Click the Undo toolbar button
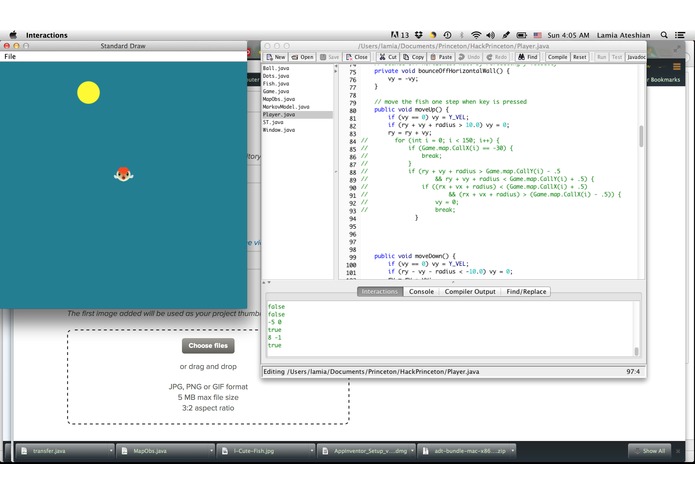Screen dimensions: 695x494 point(469,57)
